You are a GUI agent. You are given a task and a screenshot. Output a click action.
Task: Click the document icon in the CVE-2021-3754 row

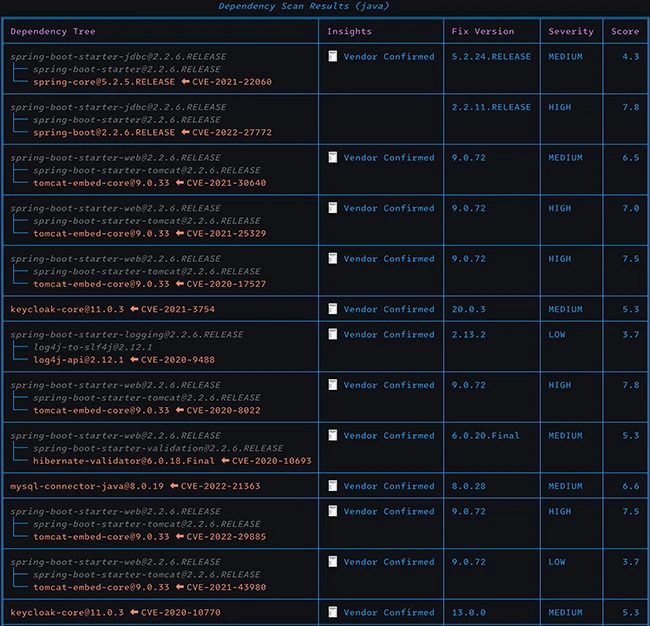[x=332, y=309]
